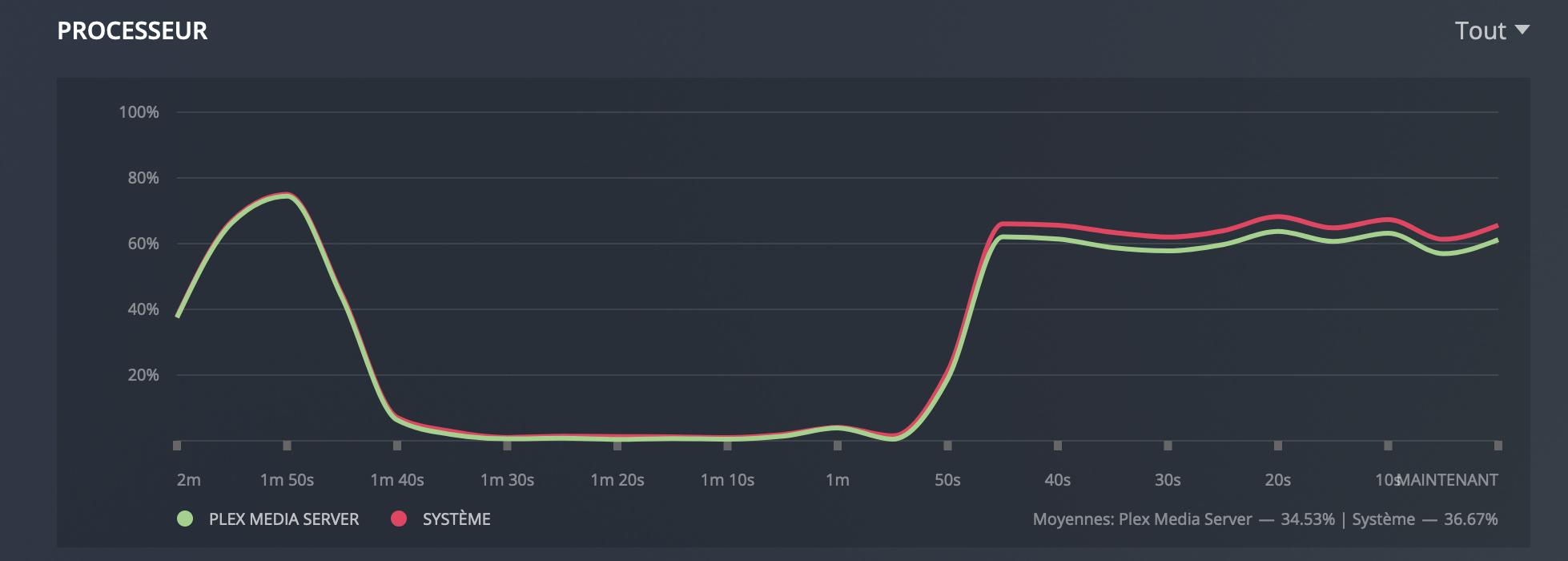Click the 100% label on the vertical axis
This screenshot has width=1568, height=561.
[x=139, y=112]
